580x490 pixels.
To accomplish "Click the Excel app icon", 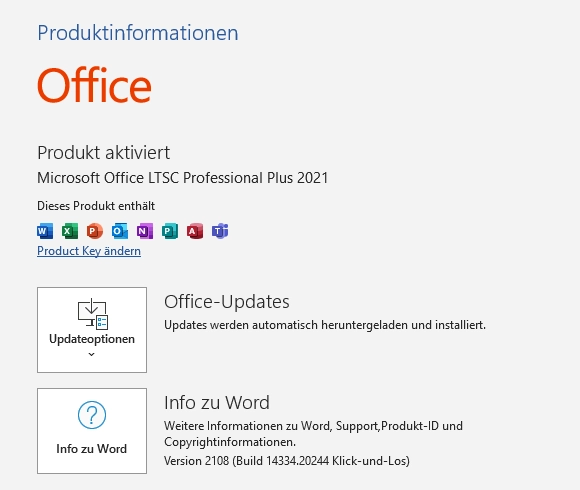I will pyautogui.click(x=70, y=231).
